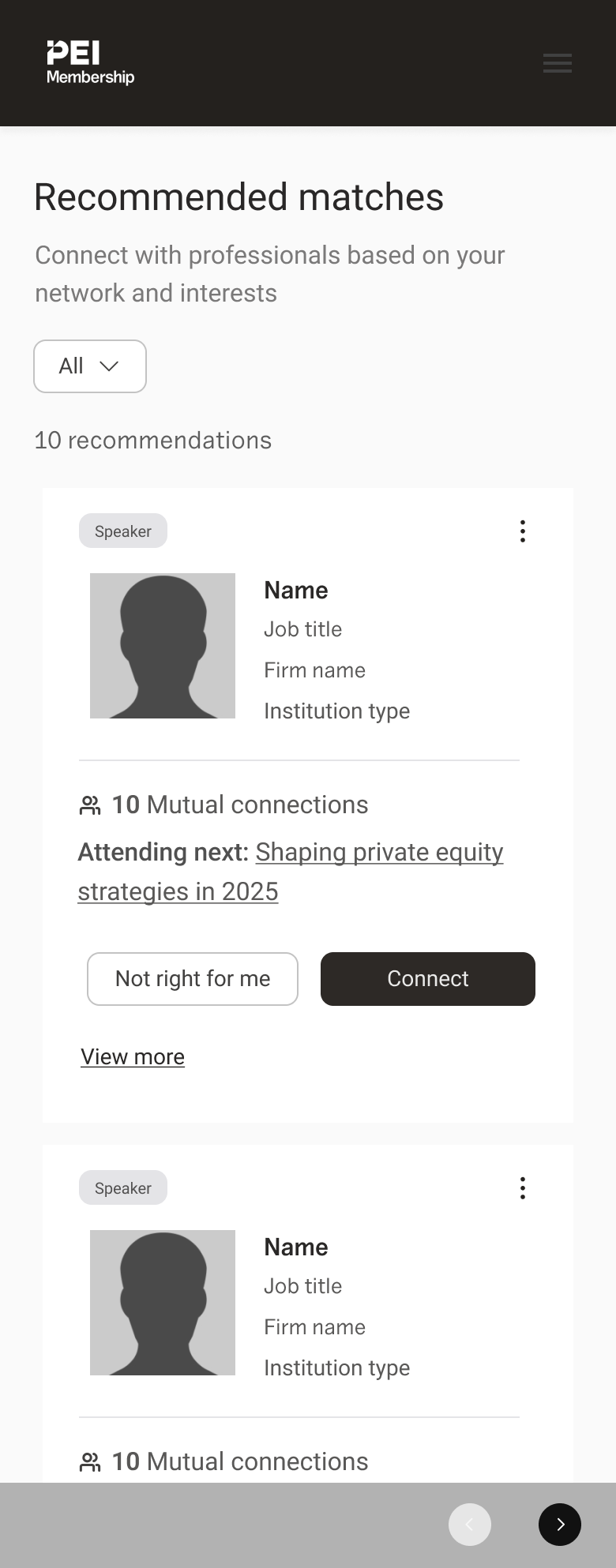Click mutual connections people icon in second card
616x1568 pixels.
click(x=91, y=1462)
